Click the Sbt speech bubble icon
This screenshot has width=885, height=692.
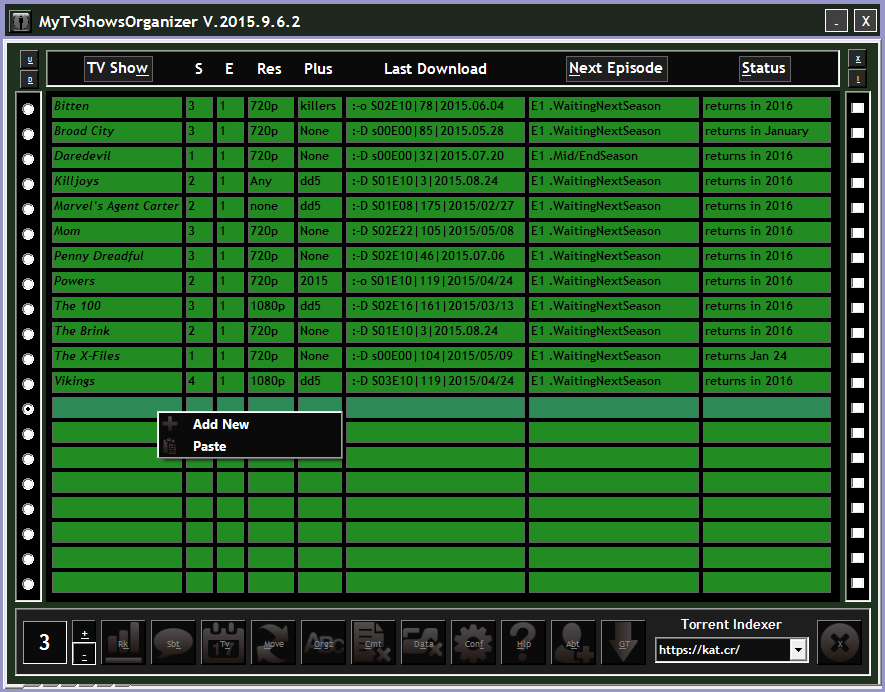tap(173, 642)
